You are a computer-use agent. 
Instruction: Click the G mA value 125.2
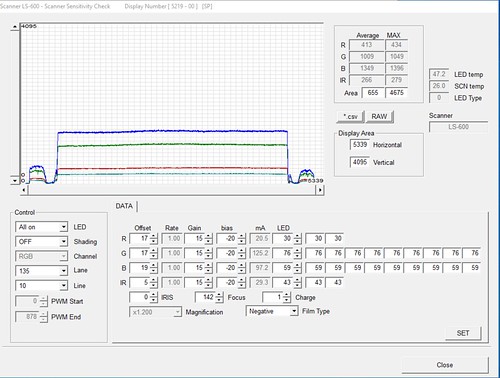tap(260, 253)
